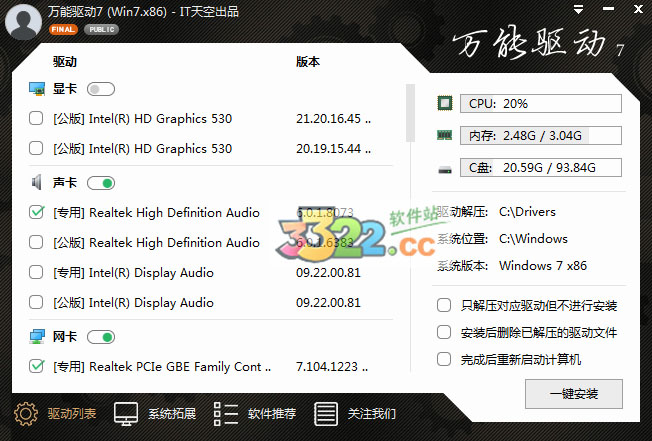Click the driver list vertical scrollbar
The width and height of the screenshot is (652, 441).
click(410, 113)
